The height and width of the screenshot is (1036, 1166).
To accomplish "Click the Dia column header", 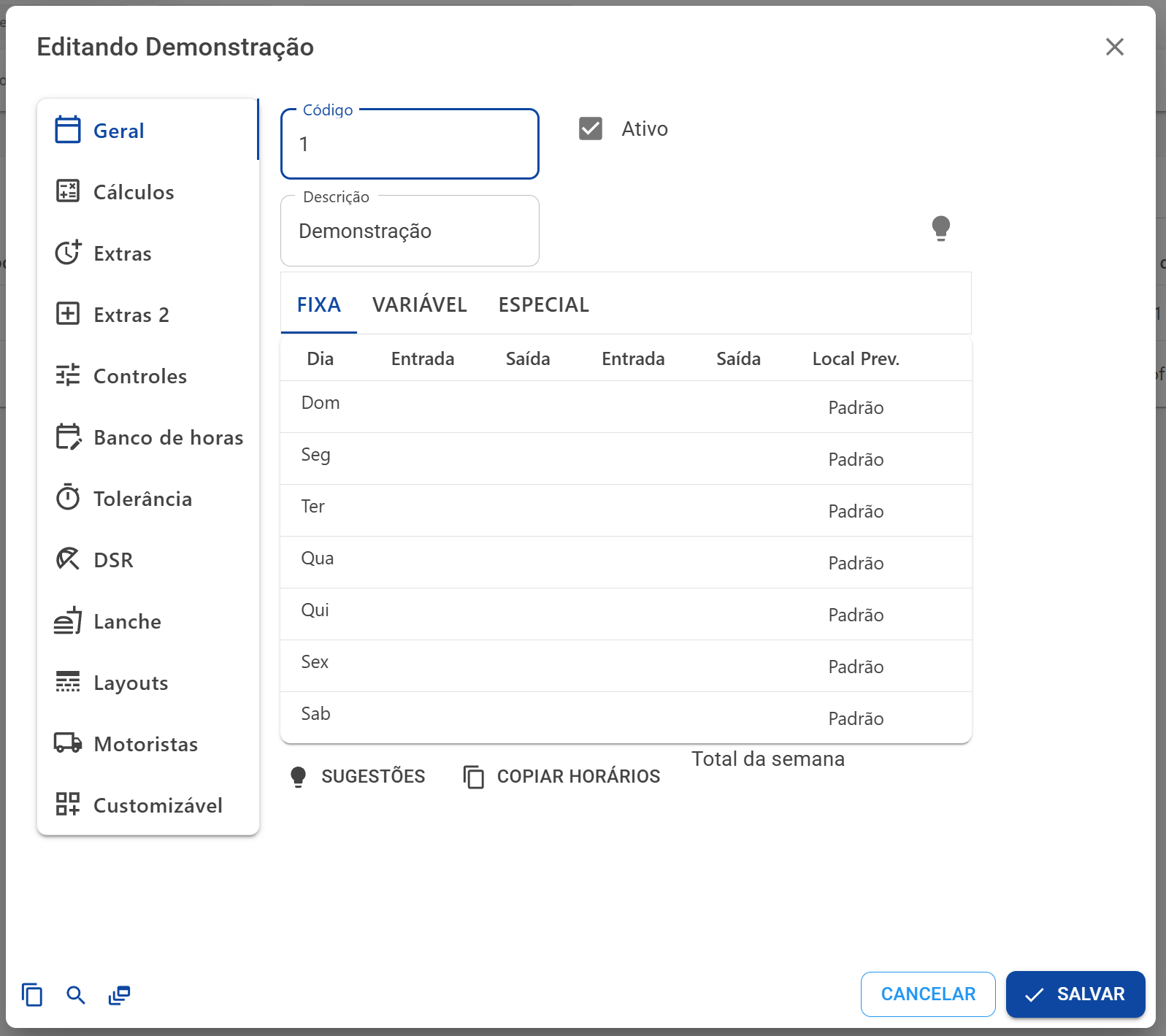I will tap(320, 358).
